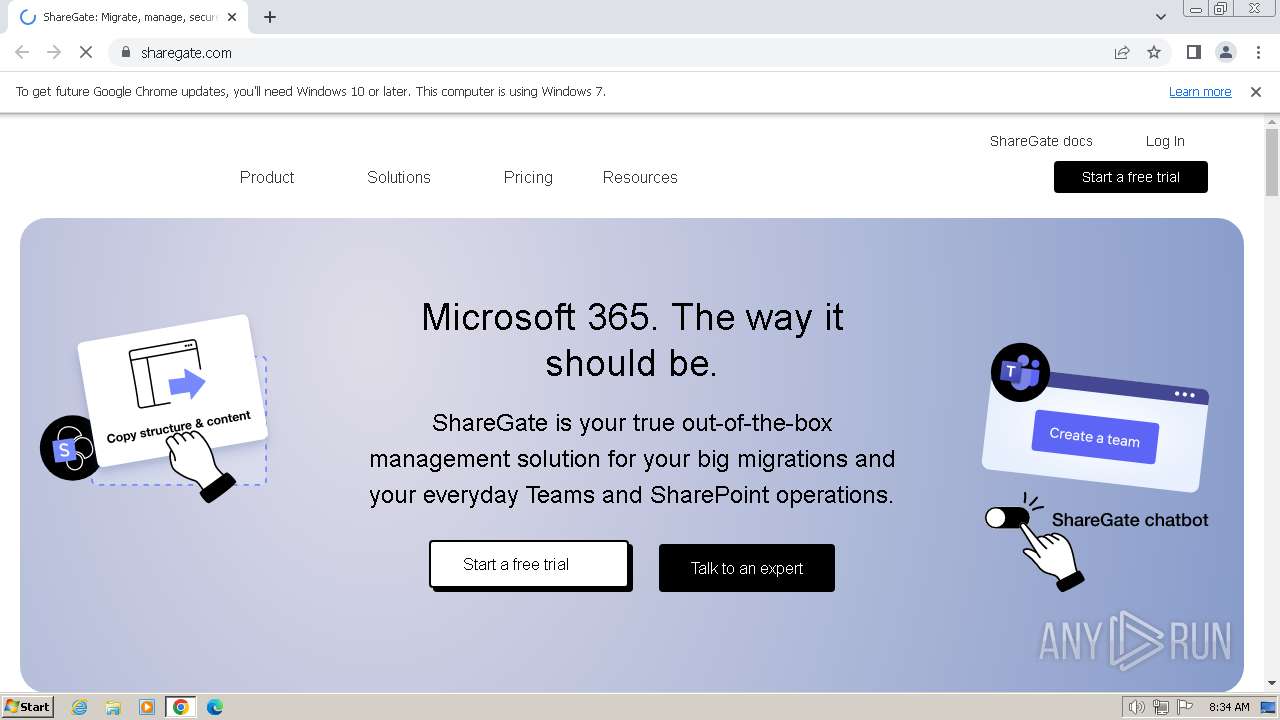Open the Learn more link
Viewport: 1280px width, 720px height.
point(1200,91)
